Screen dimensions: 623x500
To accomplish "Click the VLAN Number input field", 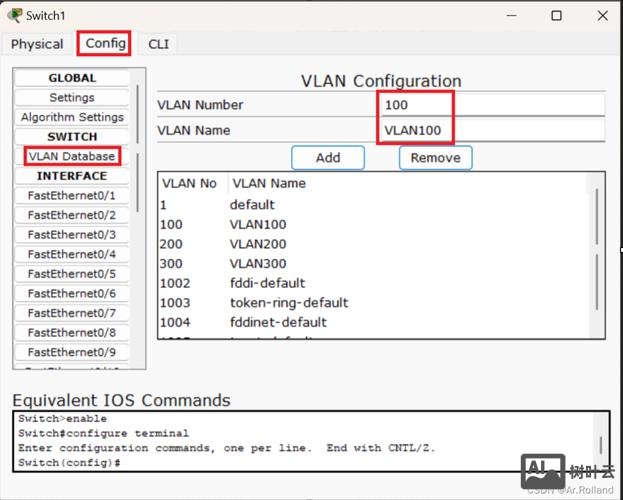I will (x=492, y=105).
